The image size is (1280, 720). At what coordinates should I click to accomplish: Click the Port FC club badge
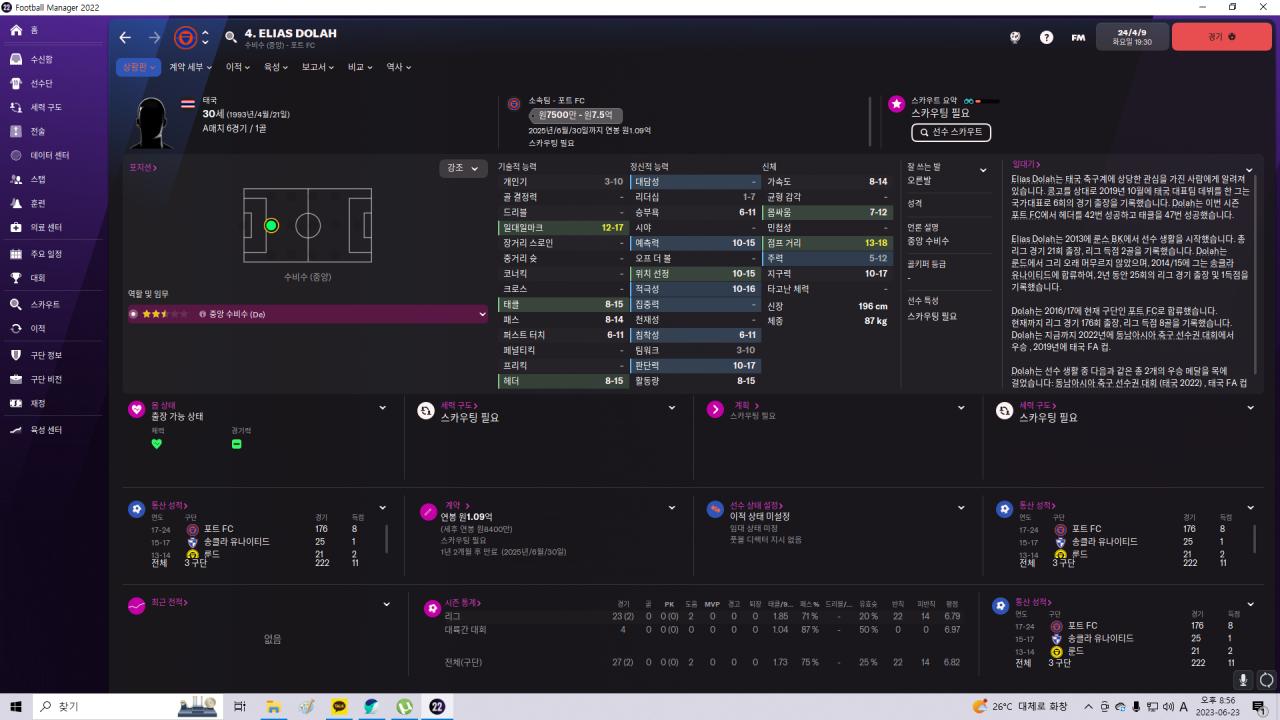(x=185, y=38)
